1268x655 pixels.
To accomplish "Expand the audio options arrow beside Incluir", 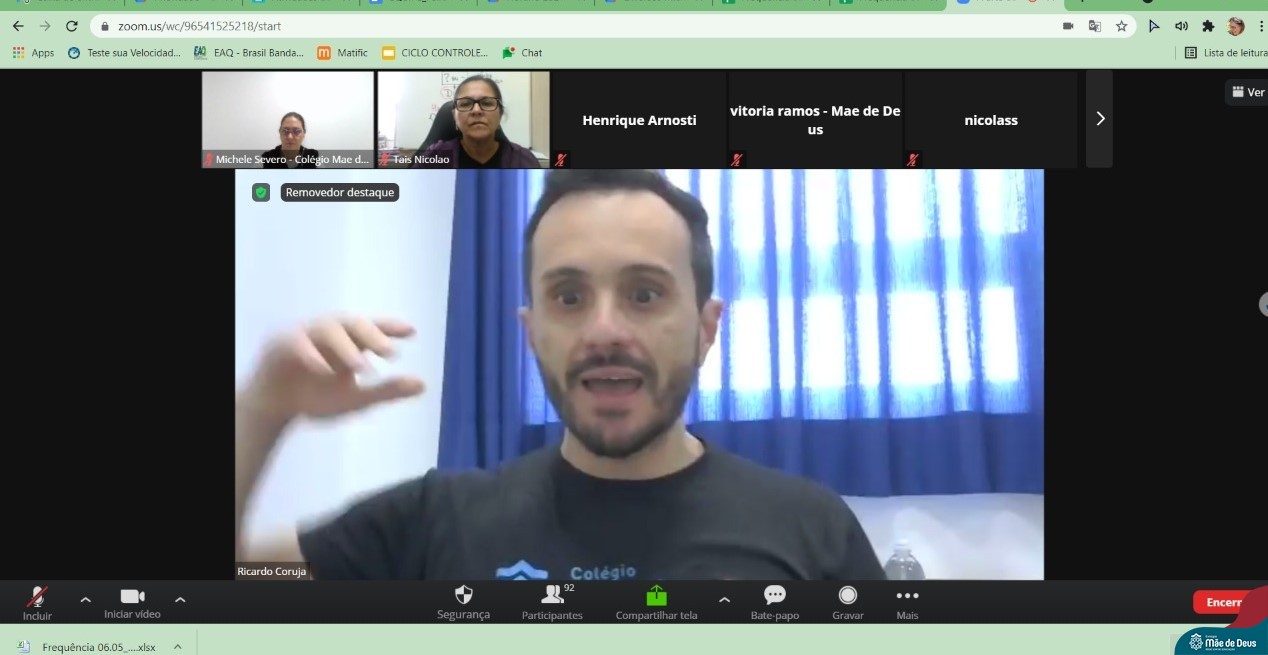I will [85, 600].
